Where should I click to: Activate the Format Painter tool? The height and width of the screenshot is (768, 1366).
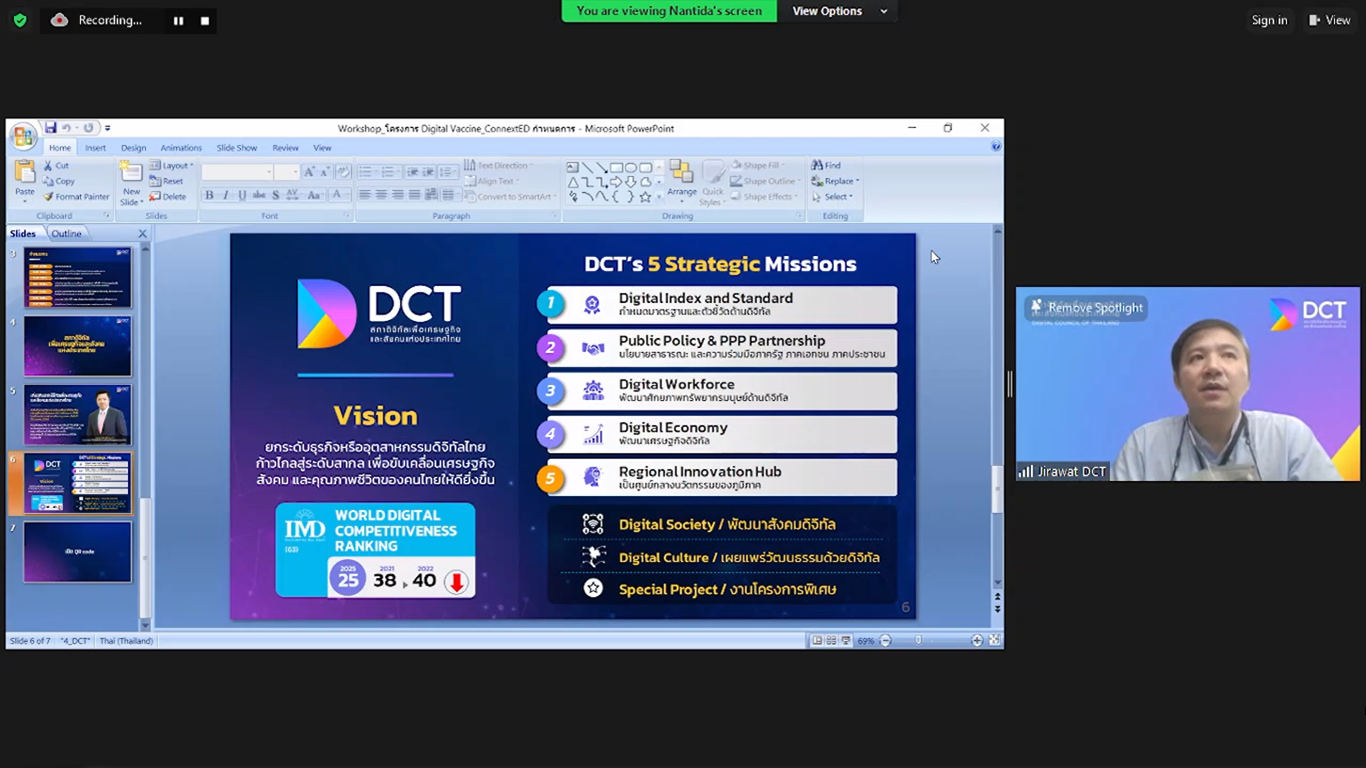(76, 197)
